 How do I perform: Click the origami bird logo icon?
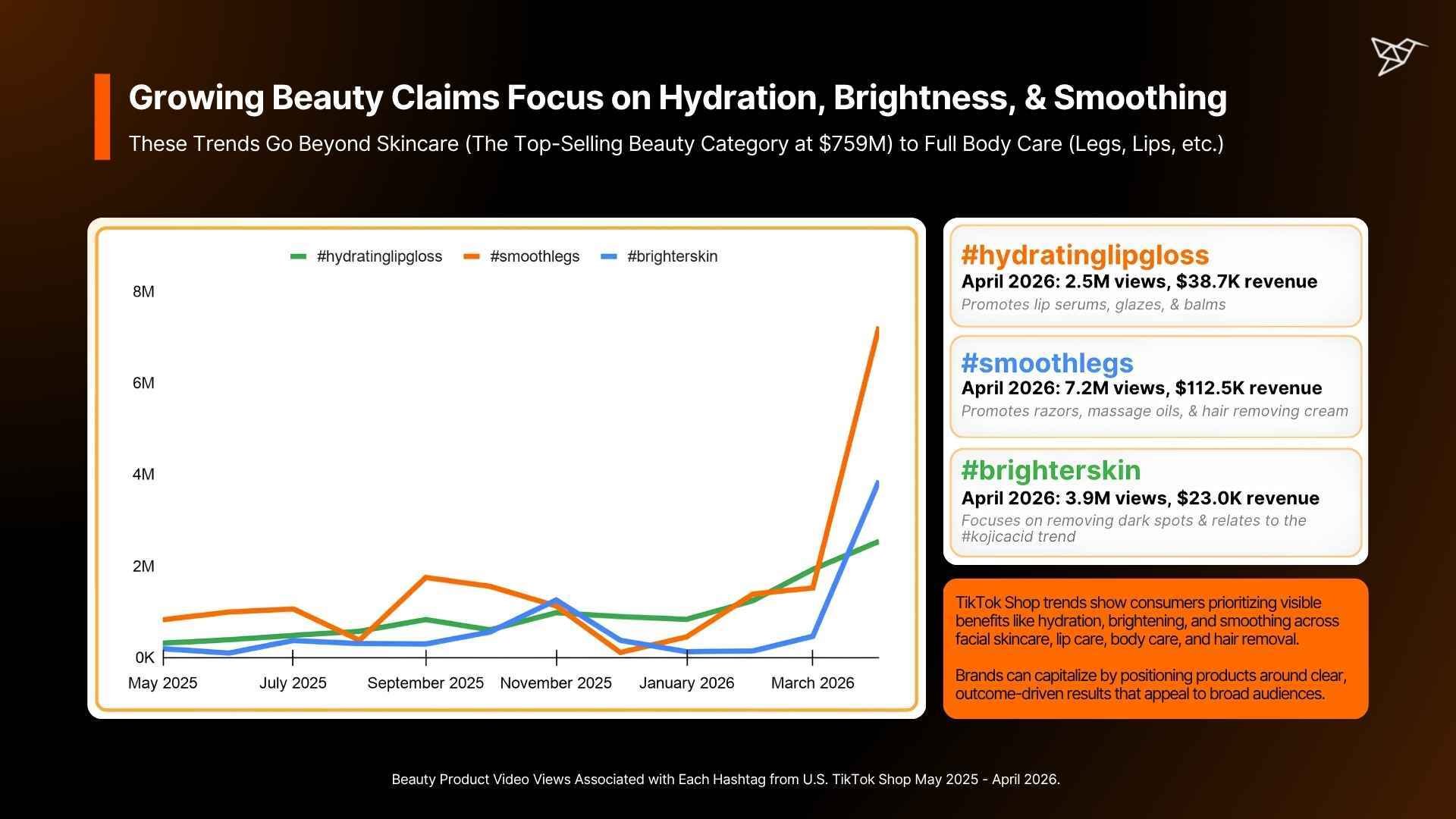(x=1398, y=55)
